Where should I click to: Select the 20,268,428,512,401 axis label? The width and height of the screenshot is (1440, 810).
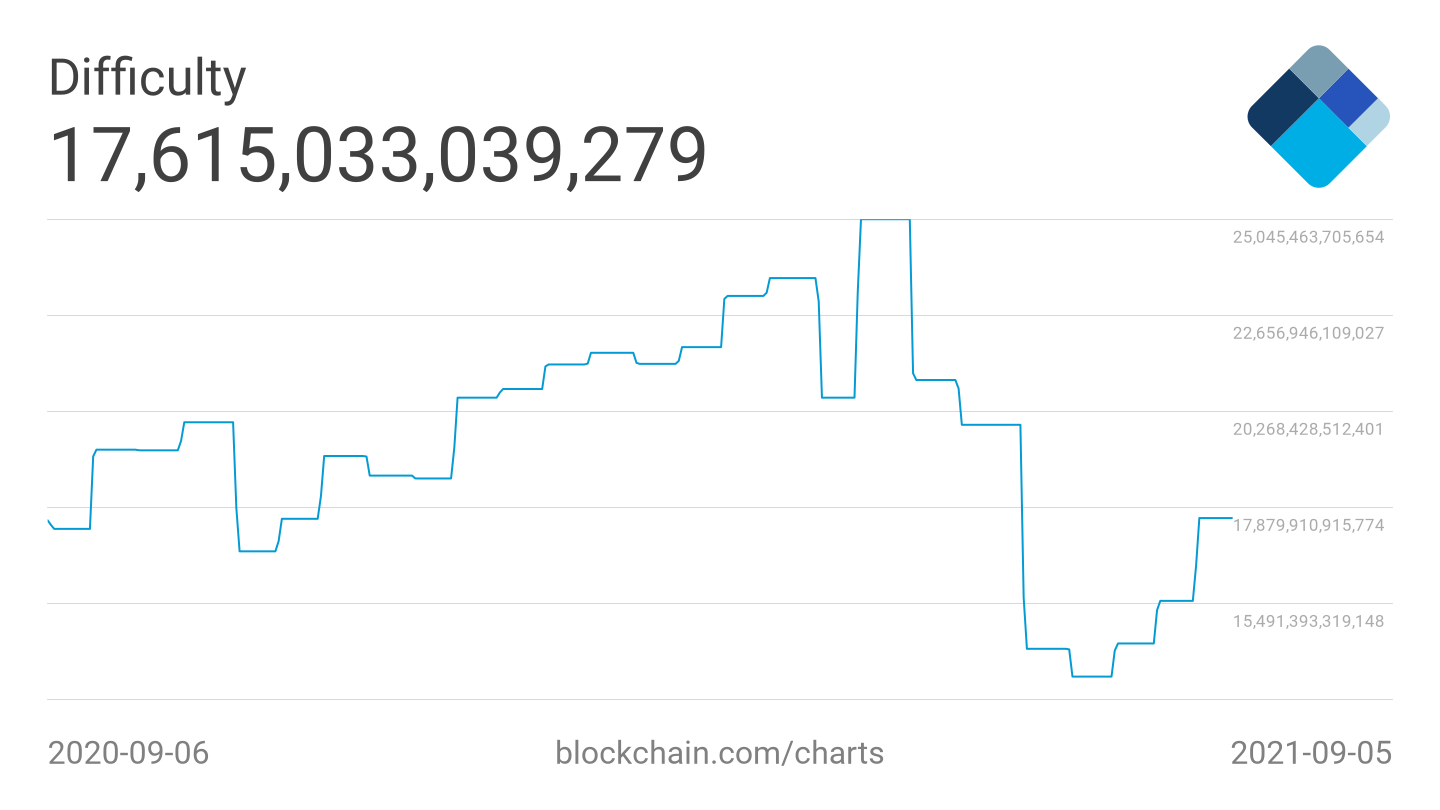[1308, 429]
